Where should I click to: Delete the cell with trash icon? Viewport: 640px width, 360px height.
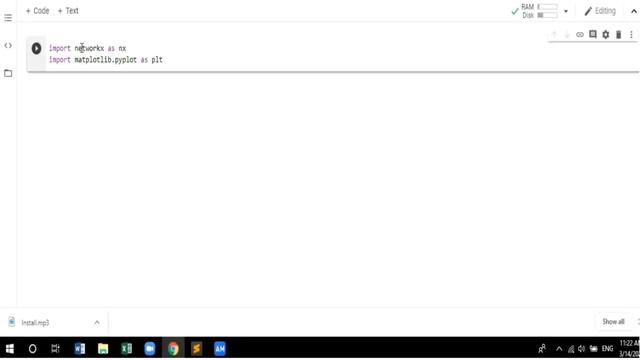tap(618, 35)
